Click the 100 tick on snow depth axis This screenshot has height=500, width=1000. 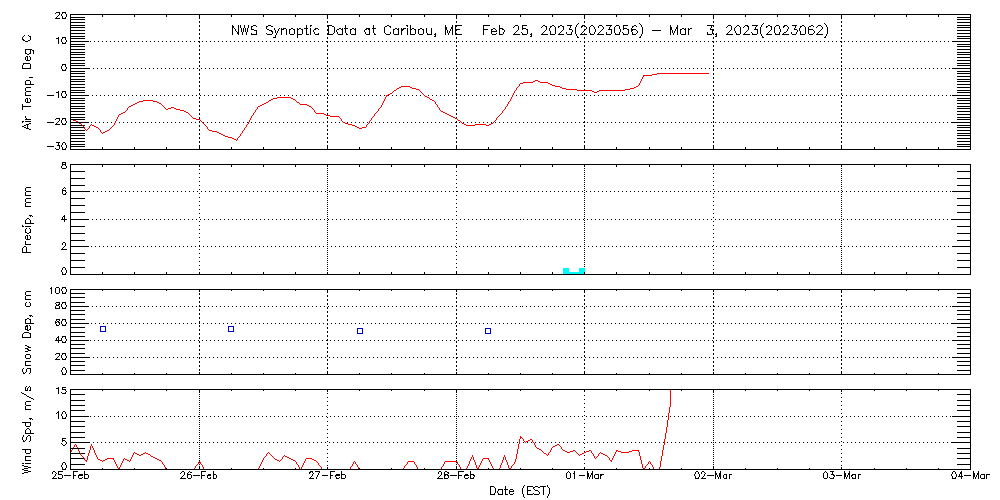57,291
